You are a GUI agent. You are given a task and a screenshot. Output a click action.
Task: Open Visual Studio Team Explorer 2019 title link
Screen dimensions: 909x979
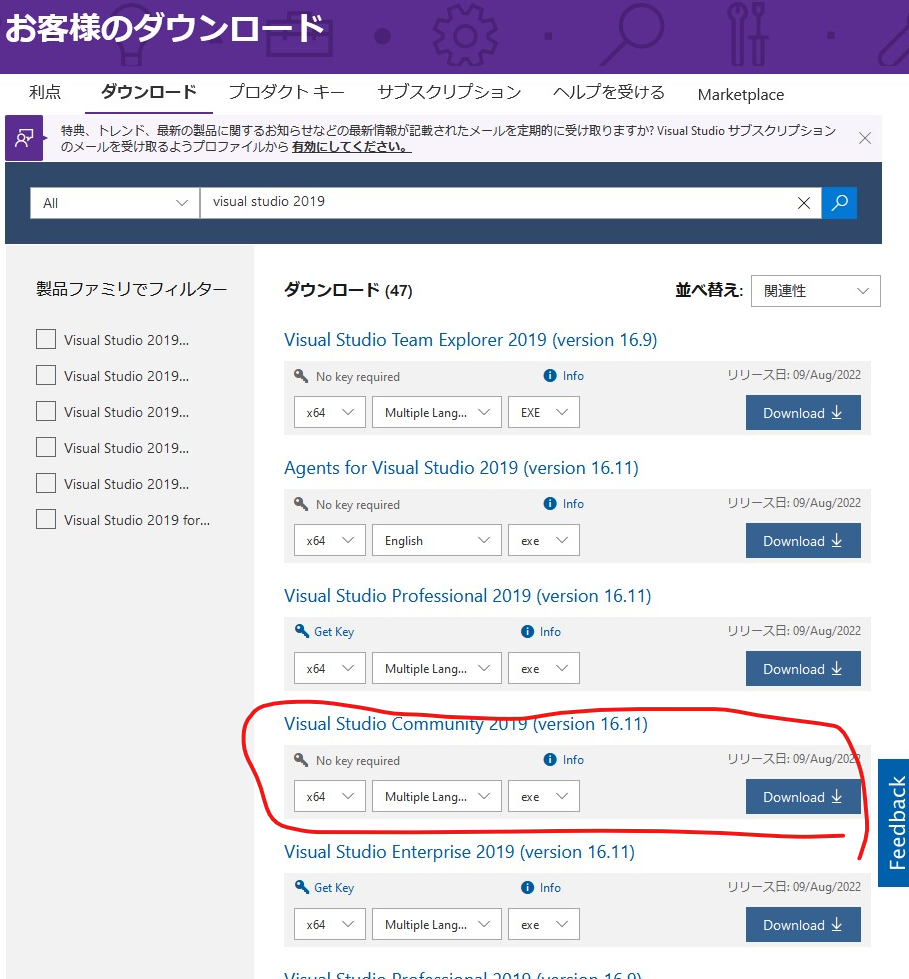point(470,340)
